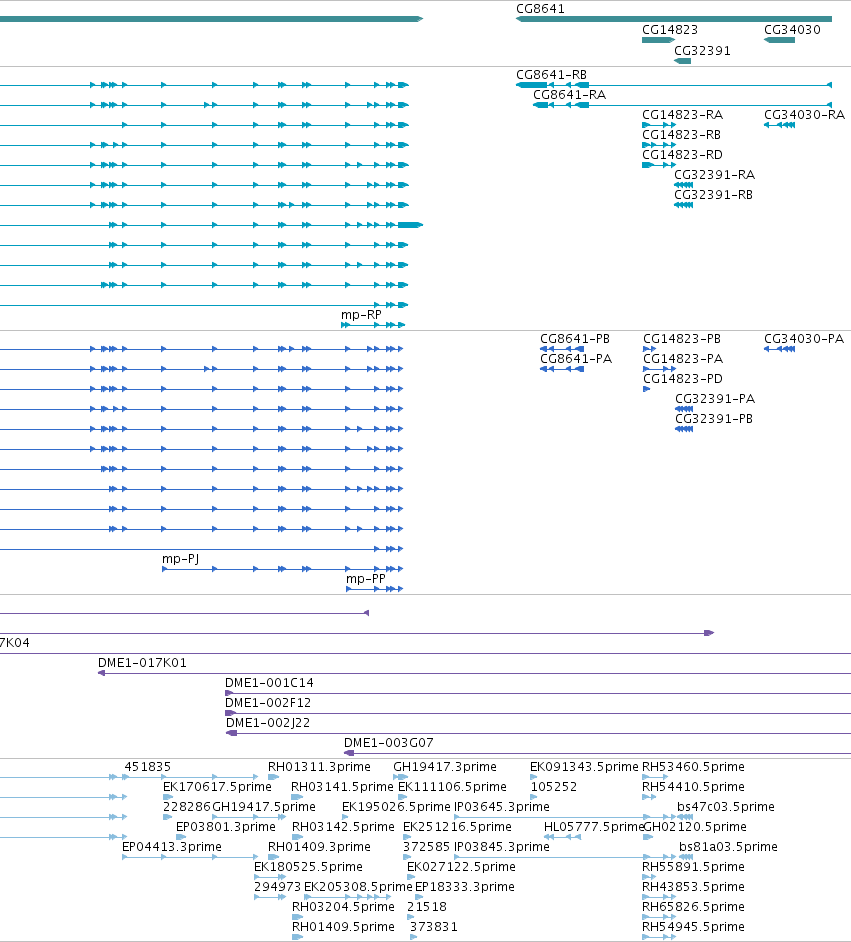Open protein CG8641-PA
851x942 pixels.
click(x=576, y=359)
